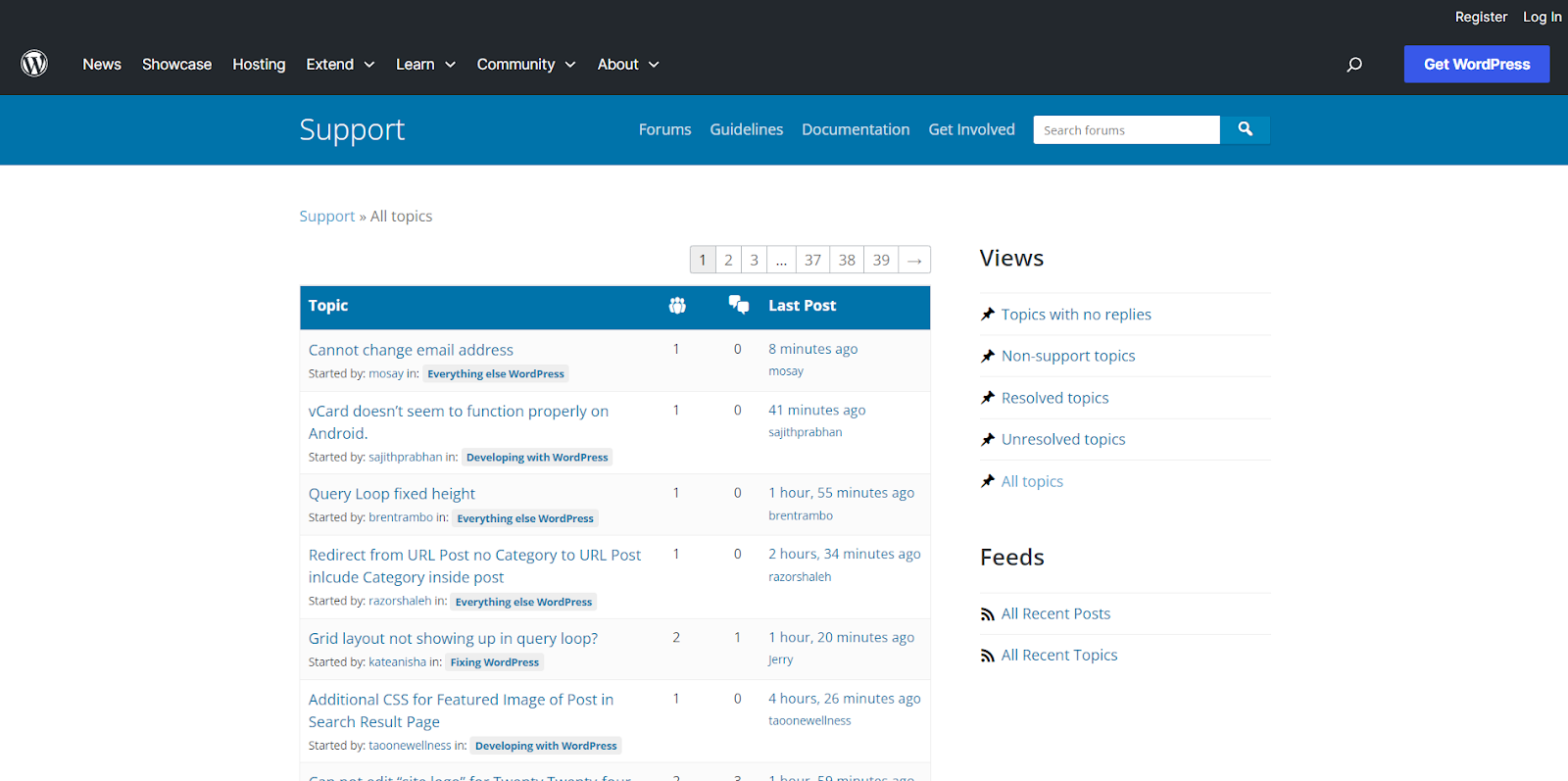Open Grid layout not showing up topic
This screenshot has width=1568, height=781.
(453, 638)
